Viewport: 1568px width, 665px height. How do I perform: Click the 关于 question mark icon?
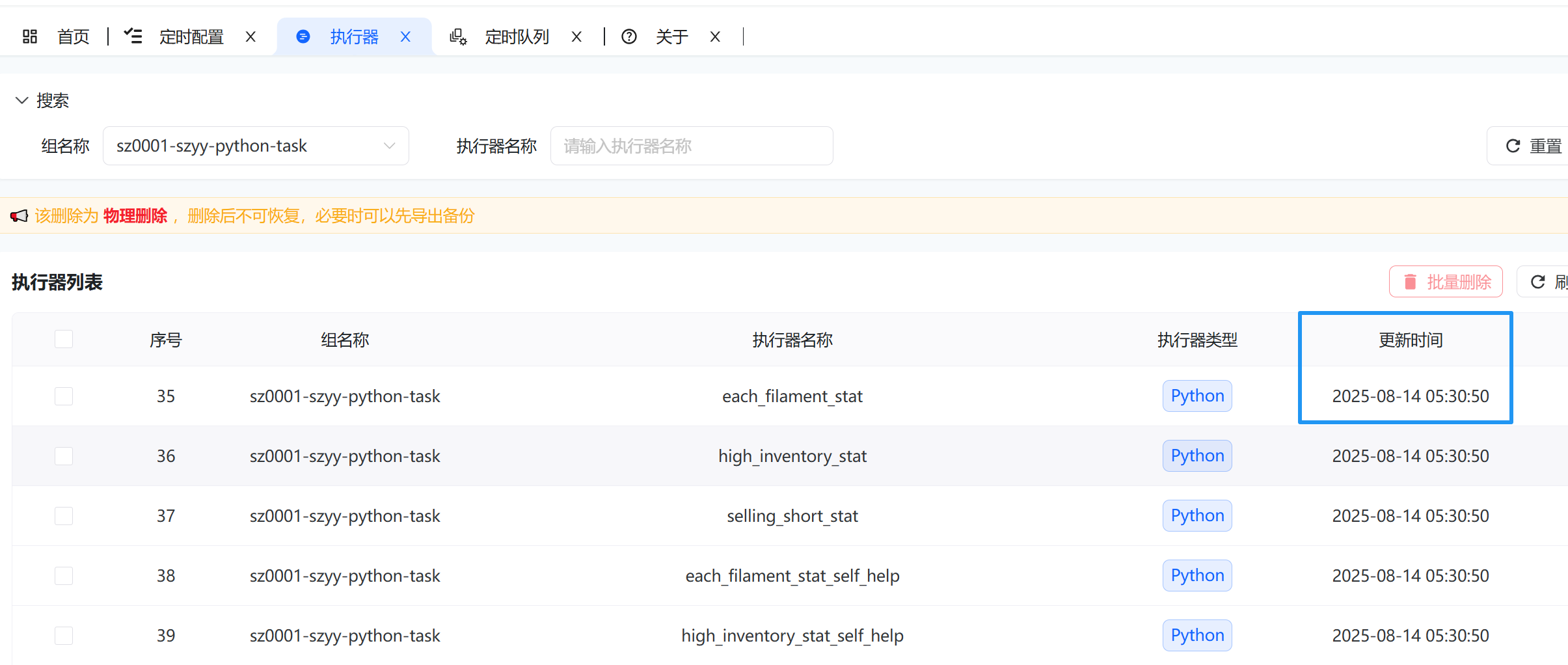[x=629, y=36]
